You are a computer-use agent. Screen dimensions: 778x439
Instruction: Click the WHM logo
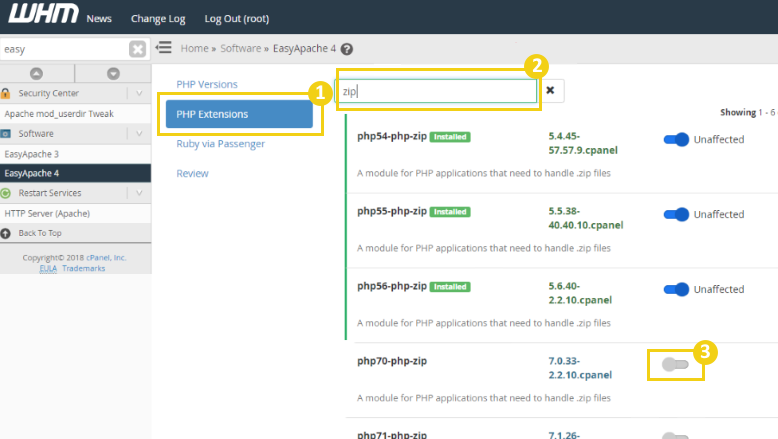[x=44, y=13]
